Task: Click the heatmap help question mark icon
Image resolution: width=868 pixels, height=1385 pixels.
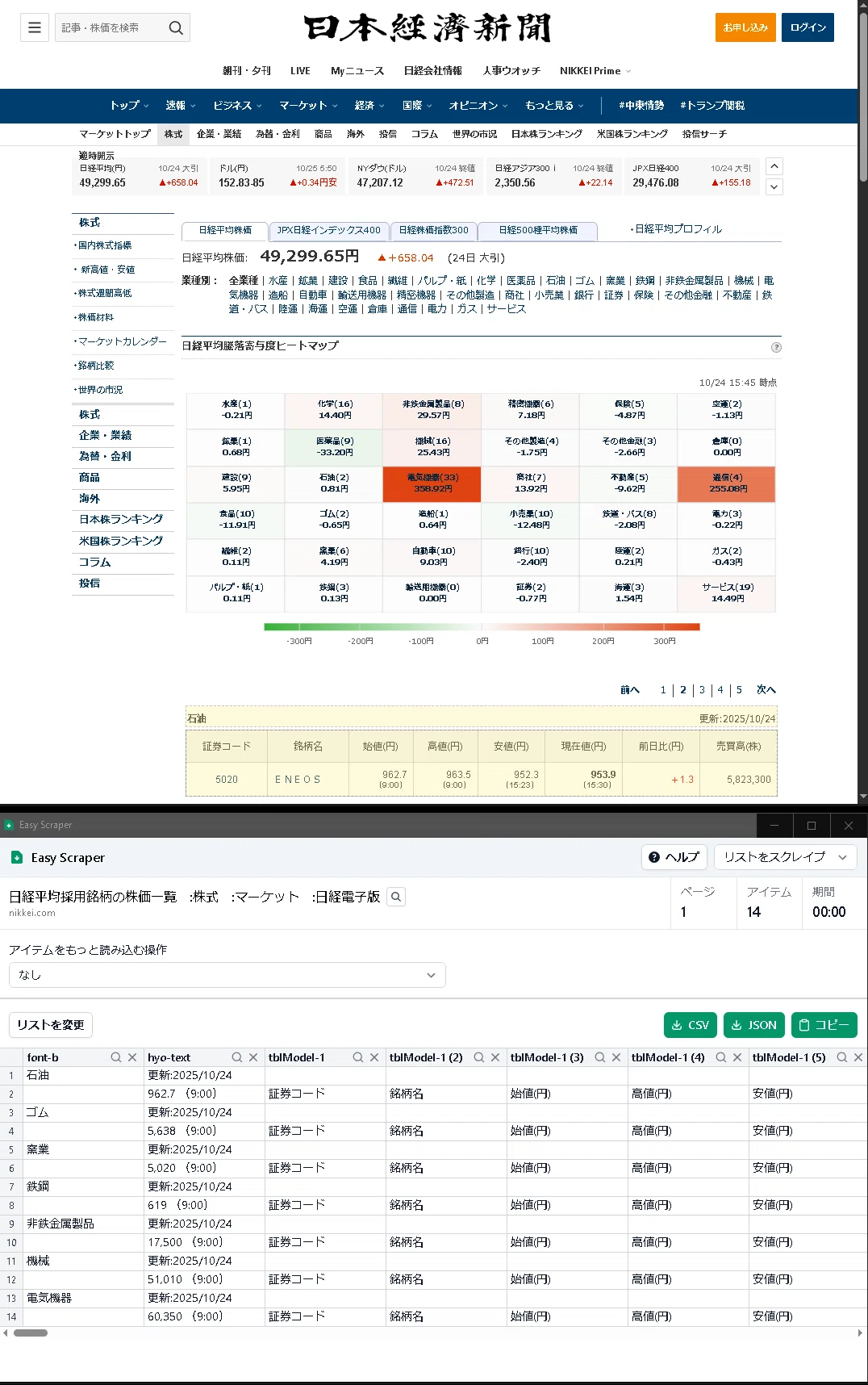Action: point(776,347)
